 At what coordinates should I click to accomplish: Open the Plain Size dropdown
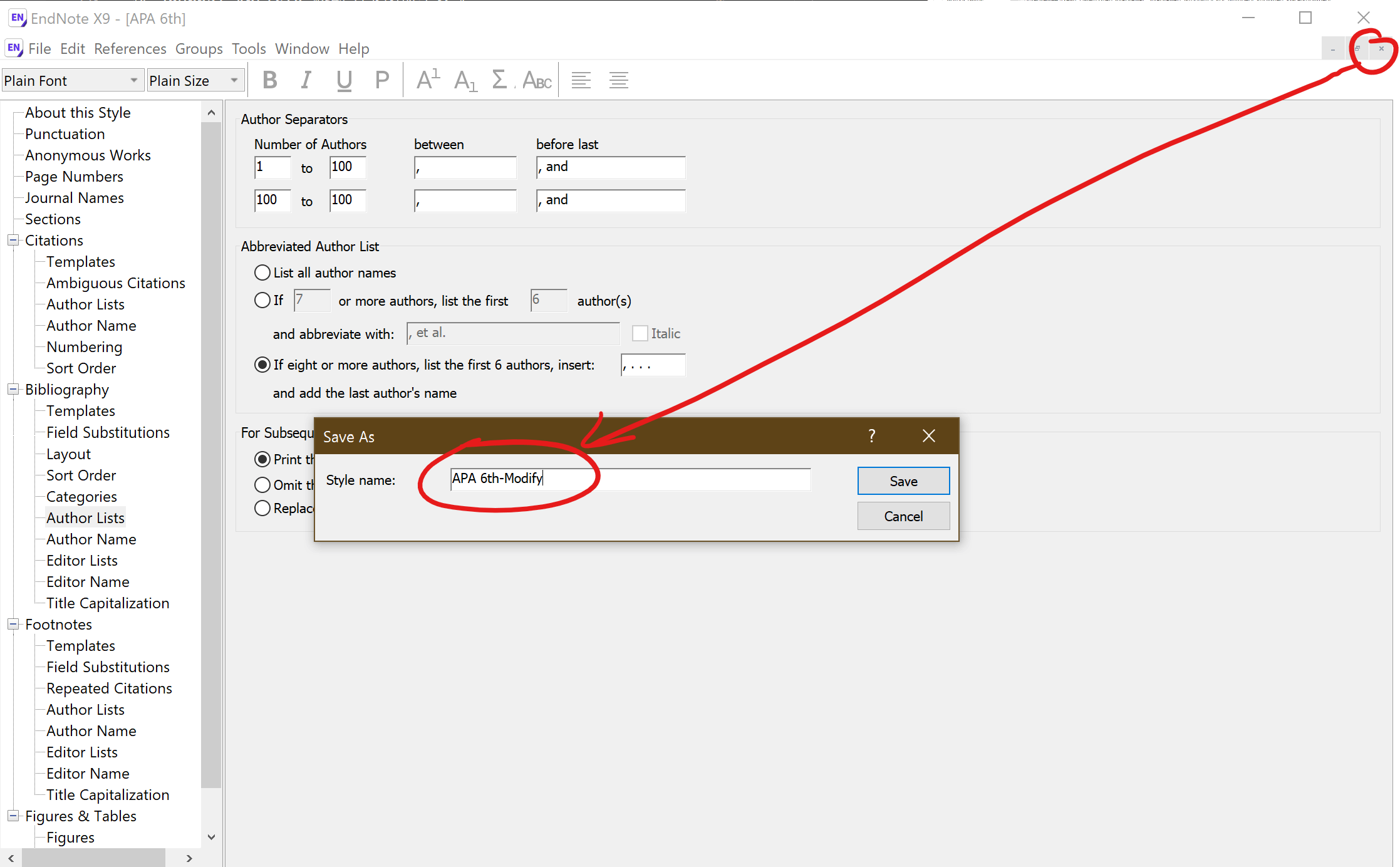point(195,80)
